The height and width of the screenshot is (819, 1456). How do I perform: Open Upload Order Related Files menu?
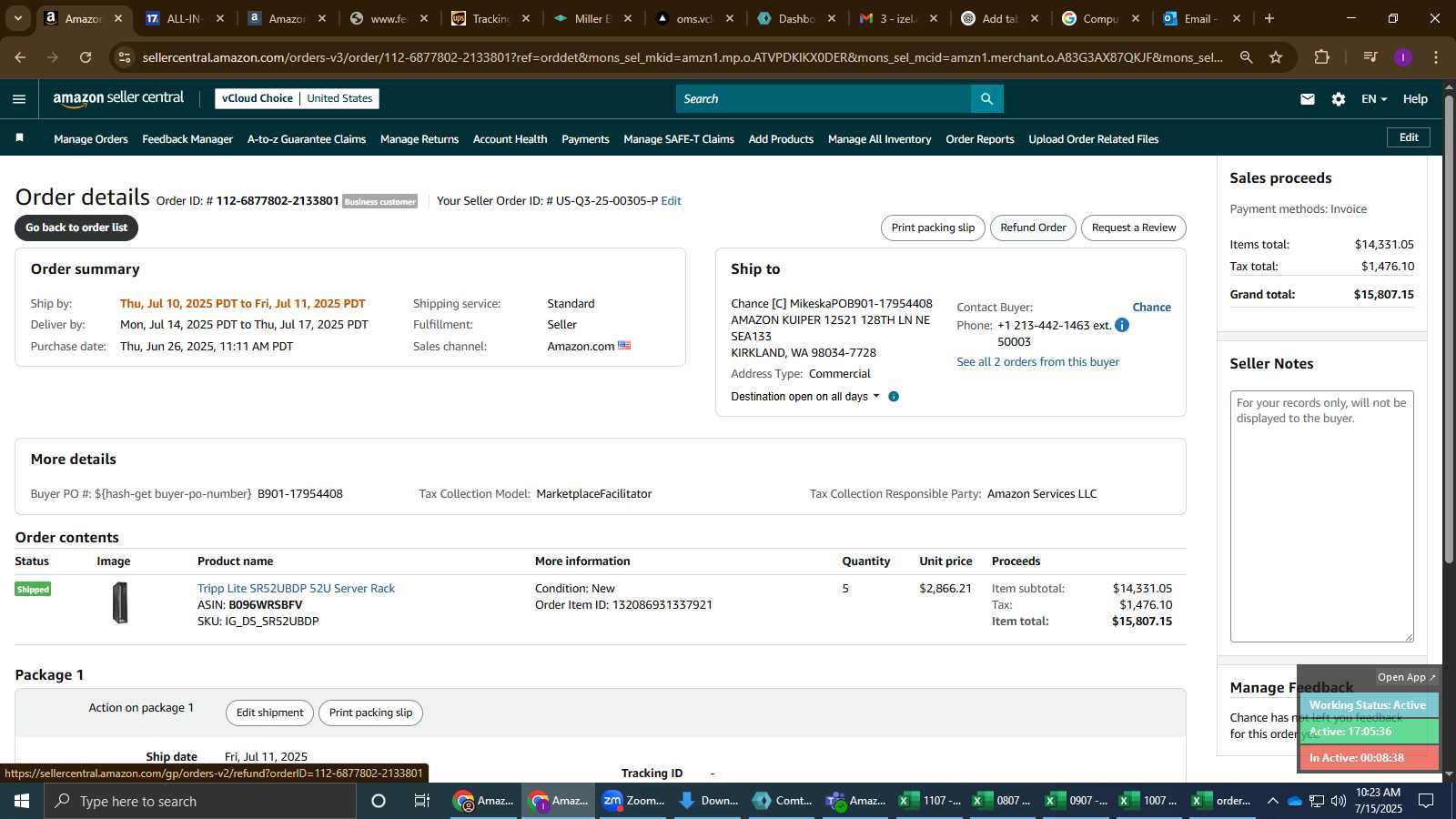[1094, 139]
